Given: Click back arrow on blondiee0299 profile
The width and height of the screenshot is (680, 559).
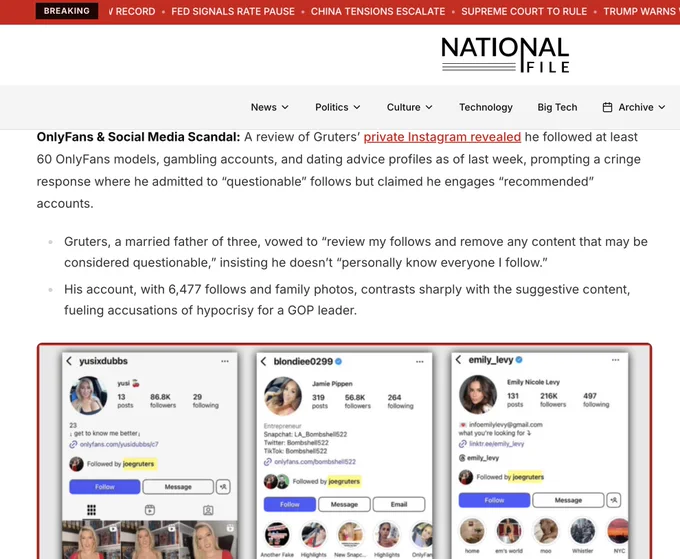Looking at the screenshot, I should tap(264, 361).
